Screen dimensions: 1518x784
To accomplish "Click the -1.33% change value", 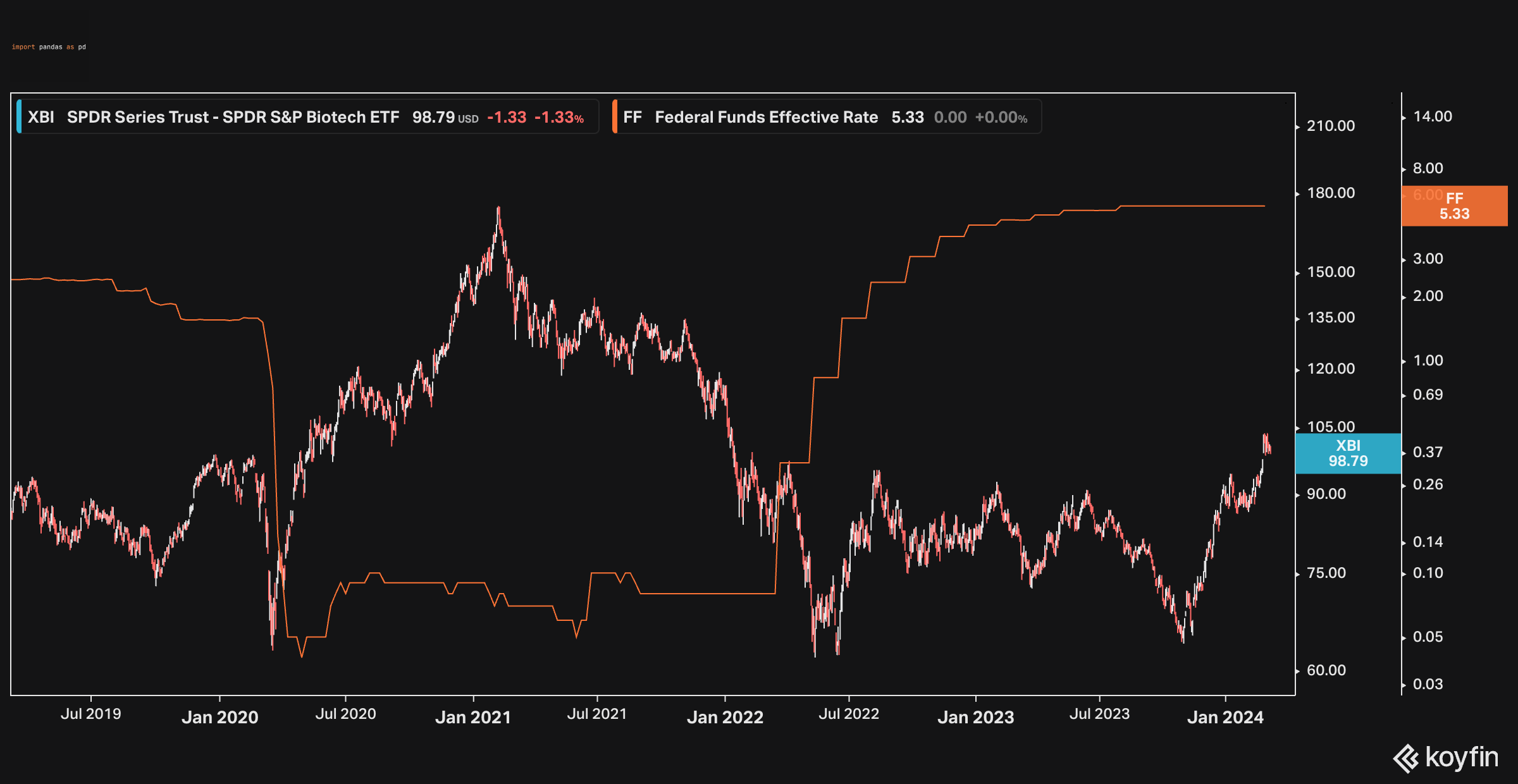I will click(558, 118).
